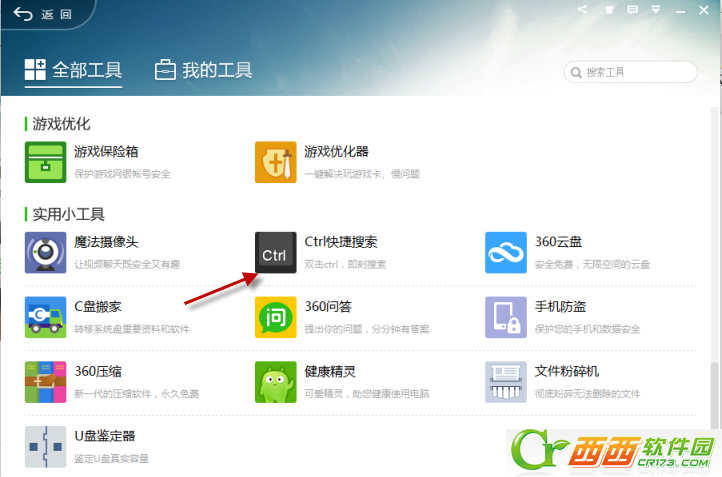Minimize the tools window
Viewport: 722px width, 477px height.
coord(680,10)
